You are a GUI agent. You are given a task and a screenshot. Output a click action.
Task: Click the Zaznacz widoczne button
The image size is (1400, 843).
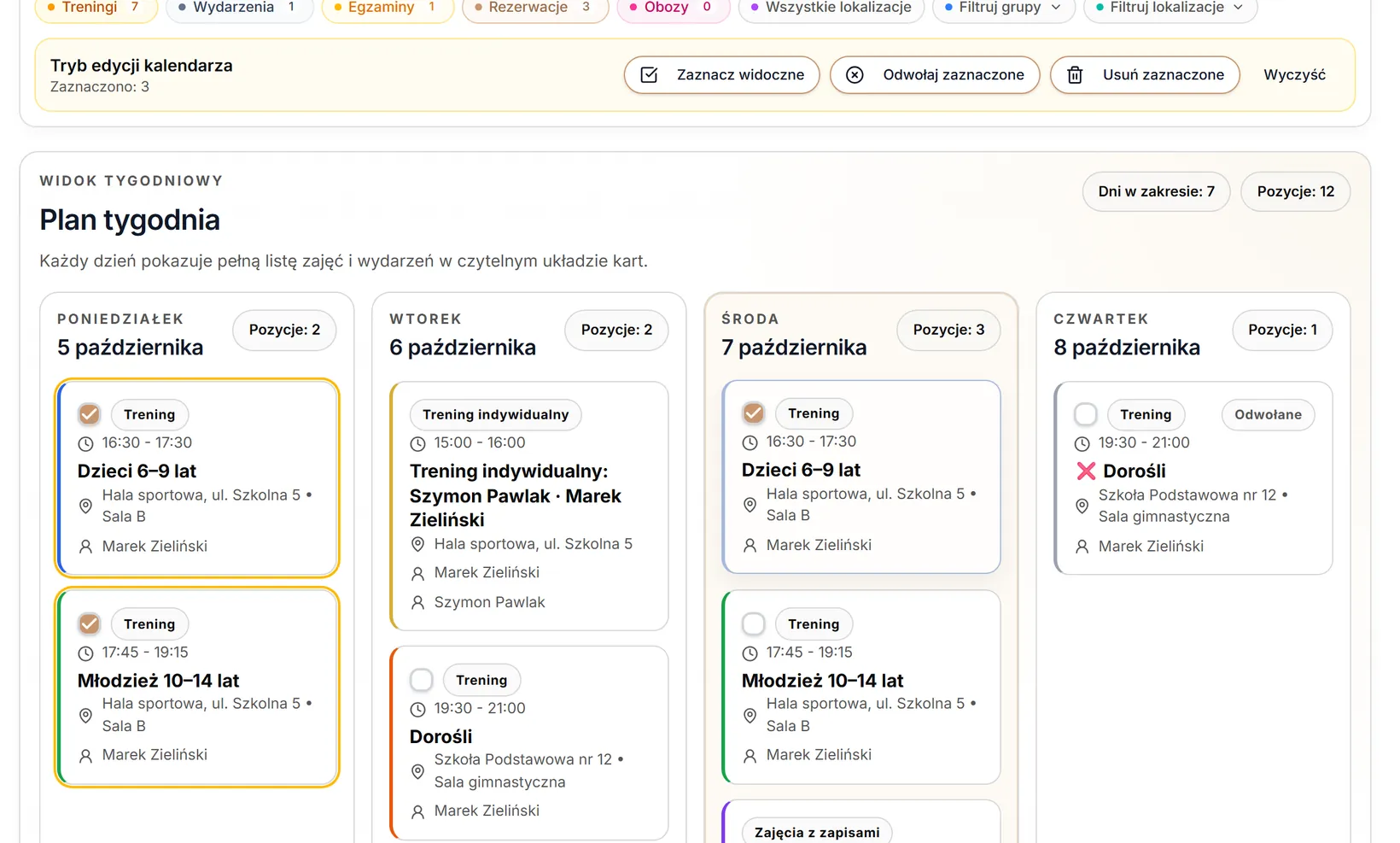(x=721, y=75)
